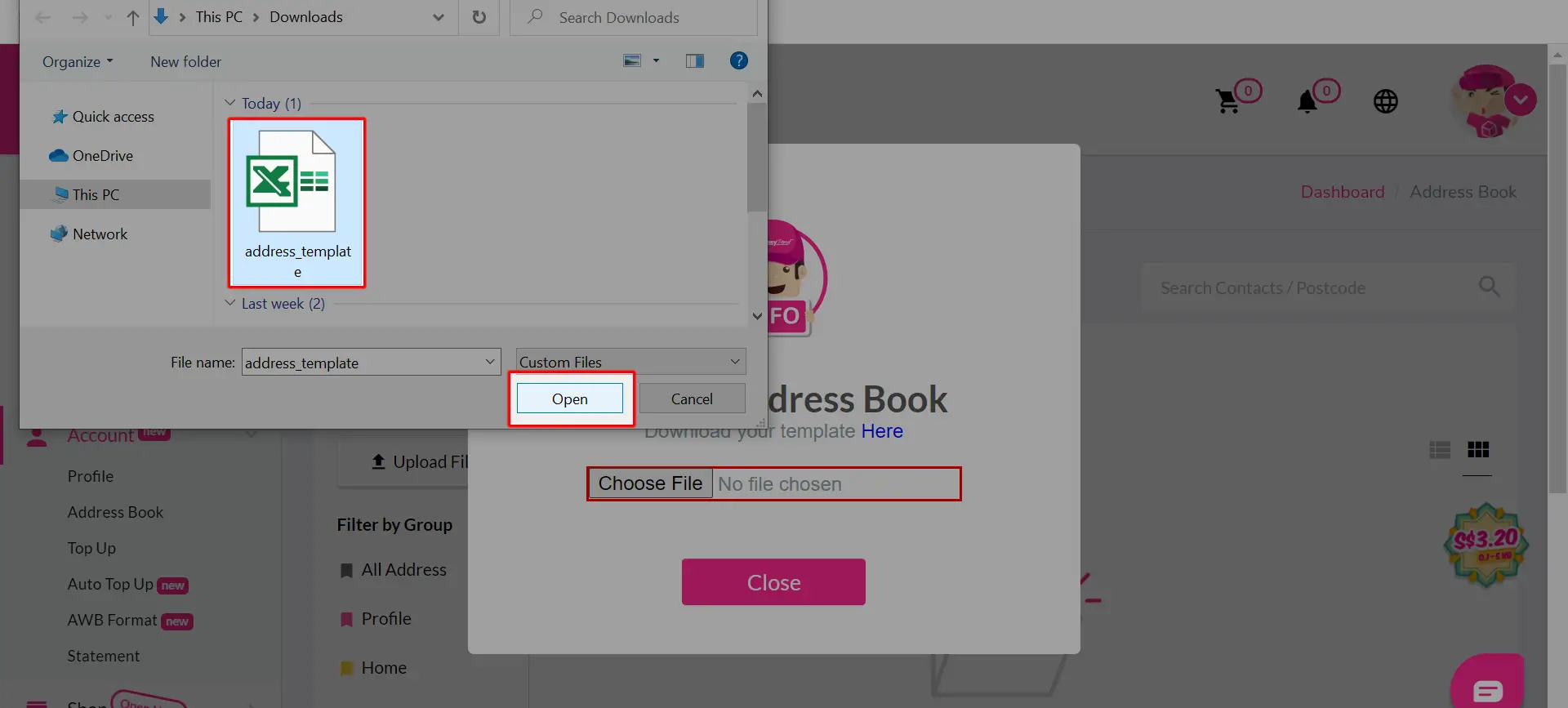The height and width of the screenshot is (708, 1568).
Task: Create a New folder
Action: [185, 61]
